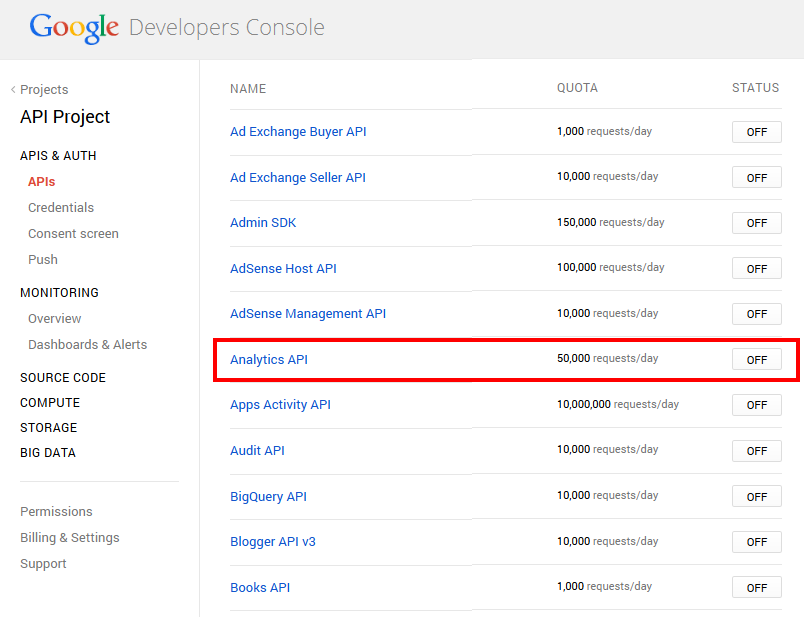Image resolution: width=804 pixels, height=617 pixels.
Task: Sort the list by NAME column header
Action: pyautogui.click(x=248, y=88)
